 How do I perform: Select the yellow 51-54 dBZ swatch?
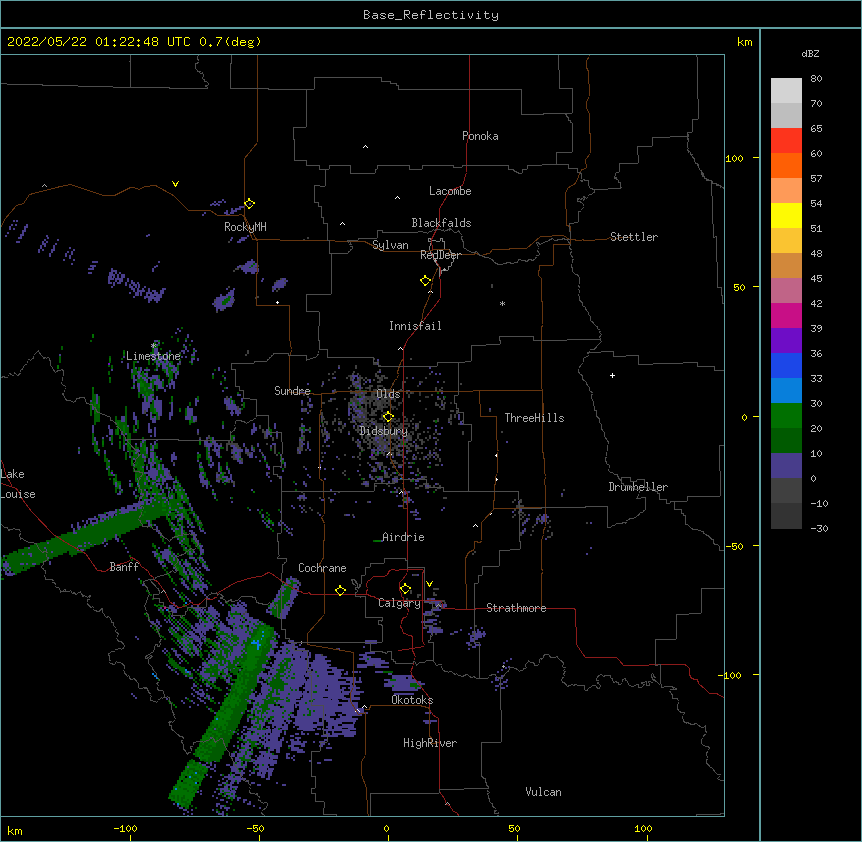click(786, 215)
